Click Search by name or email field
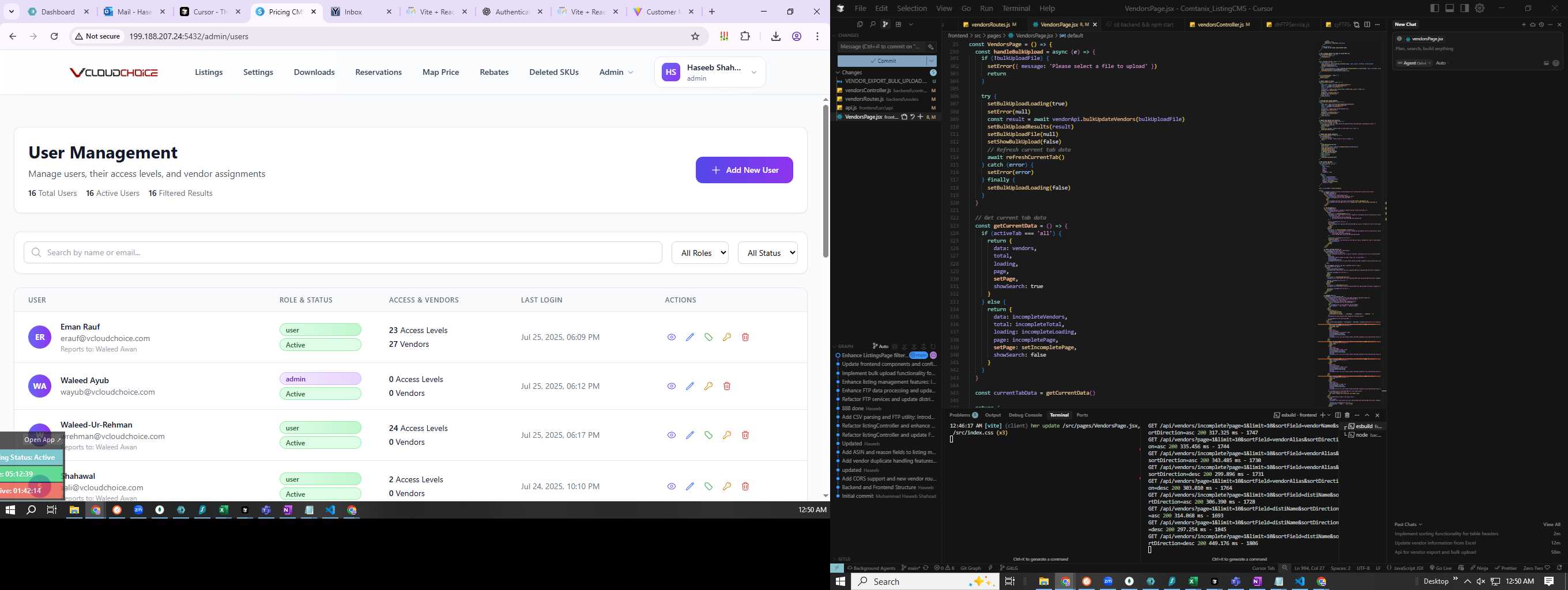This screenshot has height=590, width=1568. (342, 252)
